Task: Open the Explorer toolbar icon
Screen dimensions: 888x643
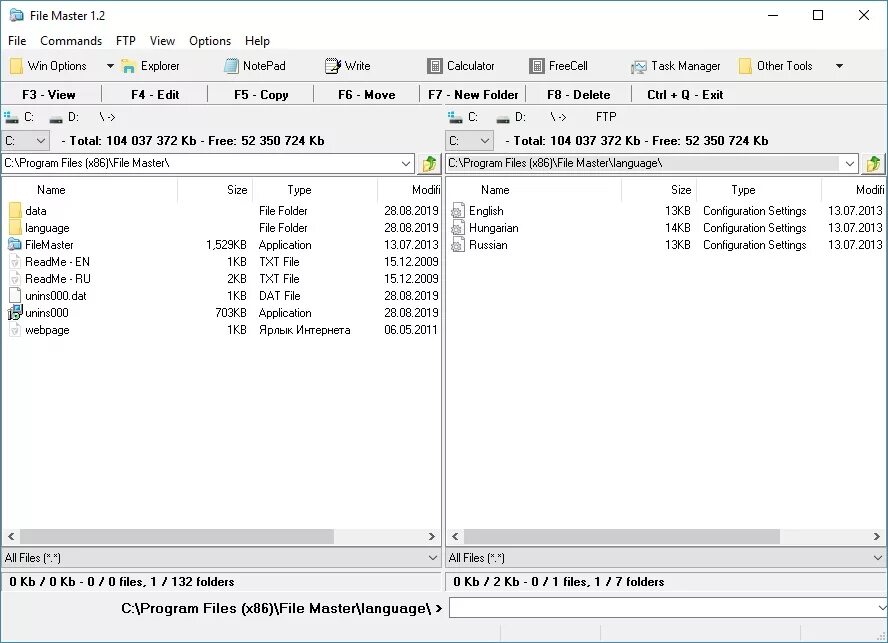Action: 129,66
